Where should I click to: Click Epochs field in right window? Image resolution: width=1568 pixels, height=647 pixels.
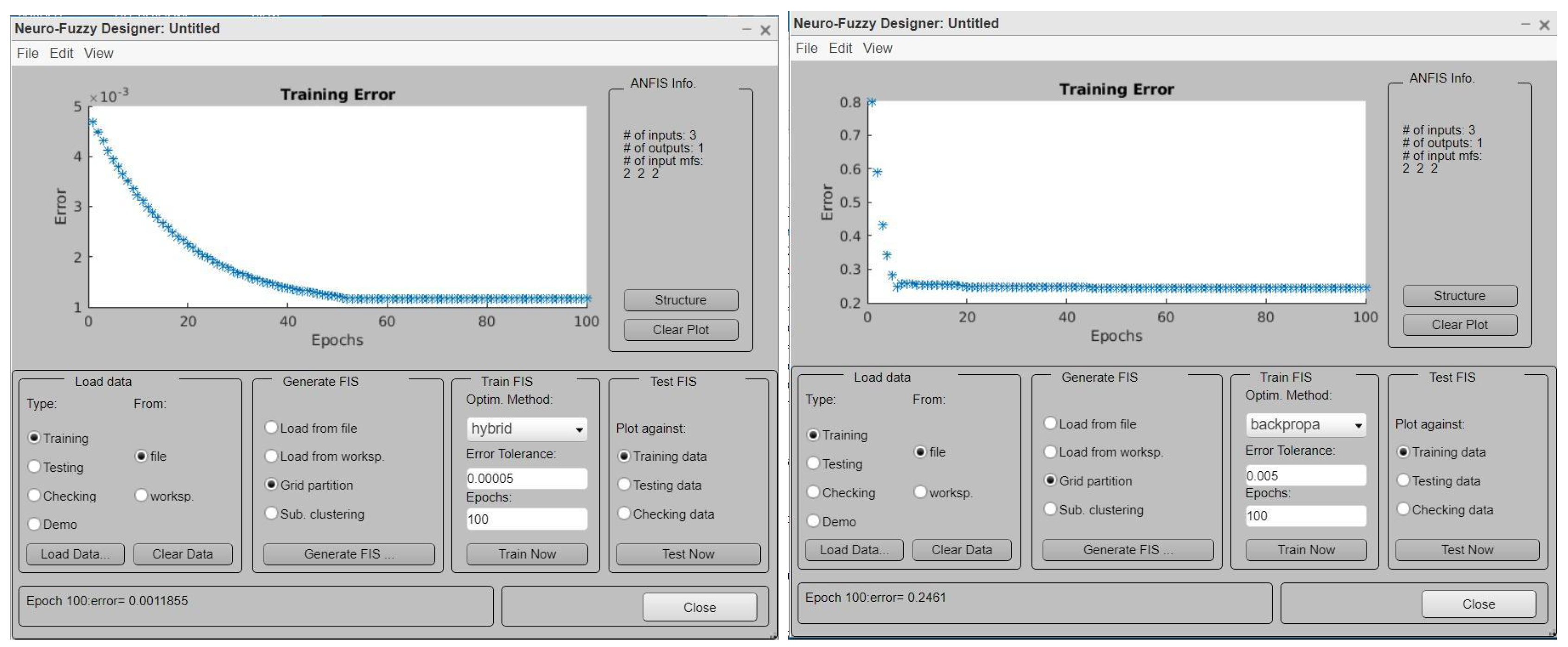click(1305, 516)
